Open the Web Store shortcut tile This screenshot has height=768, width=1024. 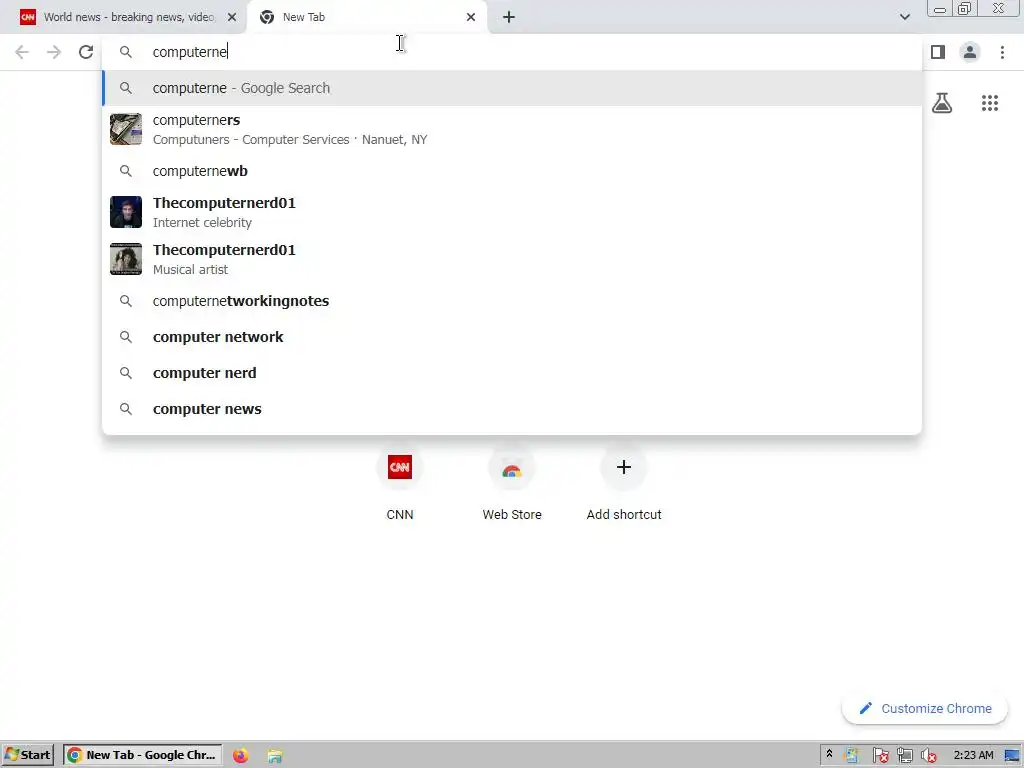tap(512, 483)
